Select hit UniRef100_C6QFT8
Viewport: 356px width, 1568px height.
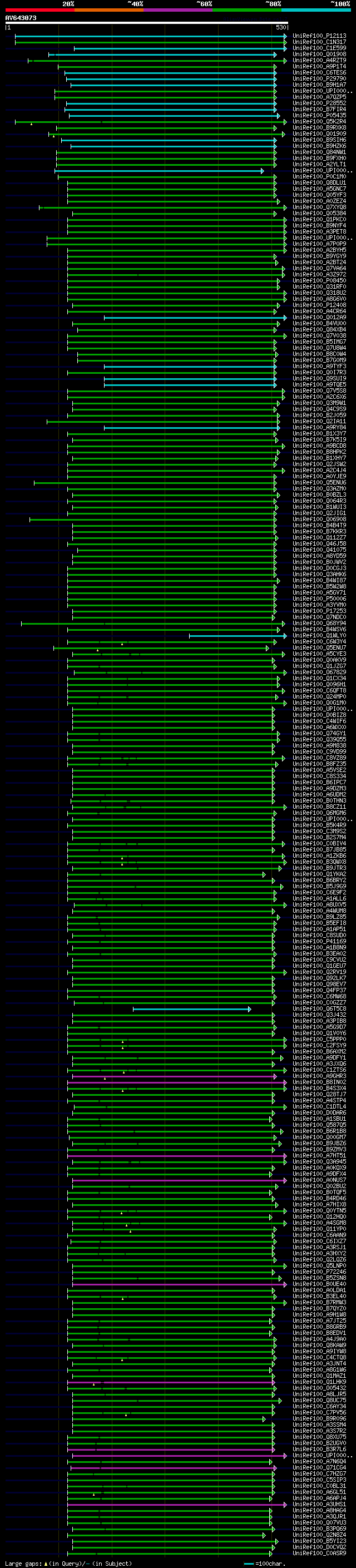pos(319,691)
